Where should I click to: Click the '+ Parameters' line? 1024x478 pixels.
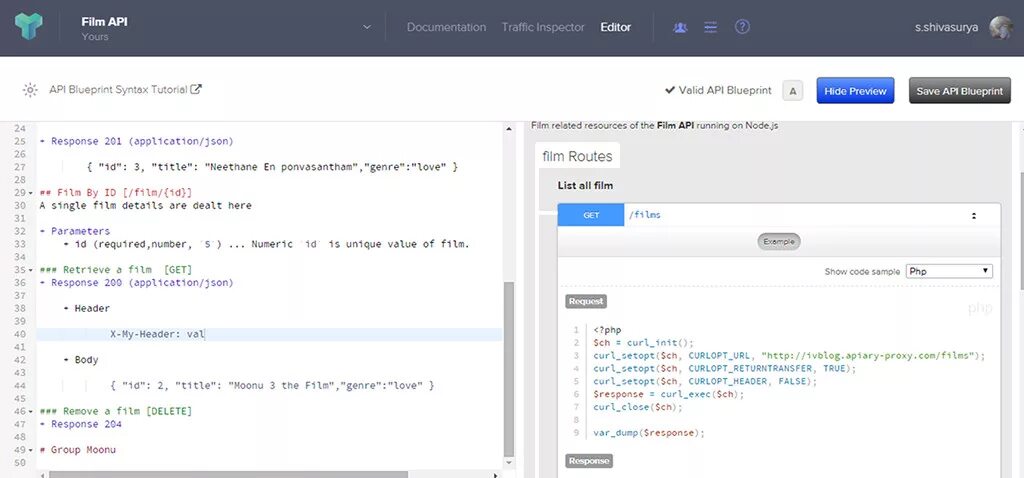tap(74, 231)
